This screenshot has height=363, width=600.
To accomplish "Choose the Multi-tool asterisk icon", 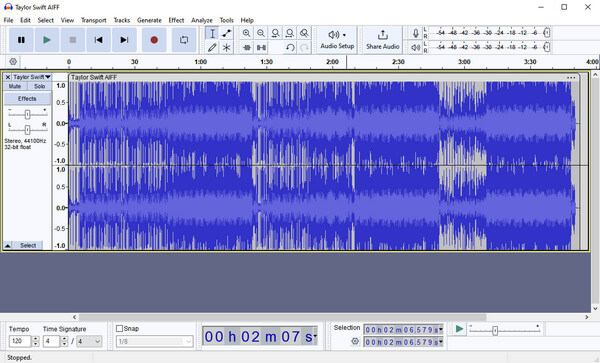I will pos(227,47).
